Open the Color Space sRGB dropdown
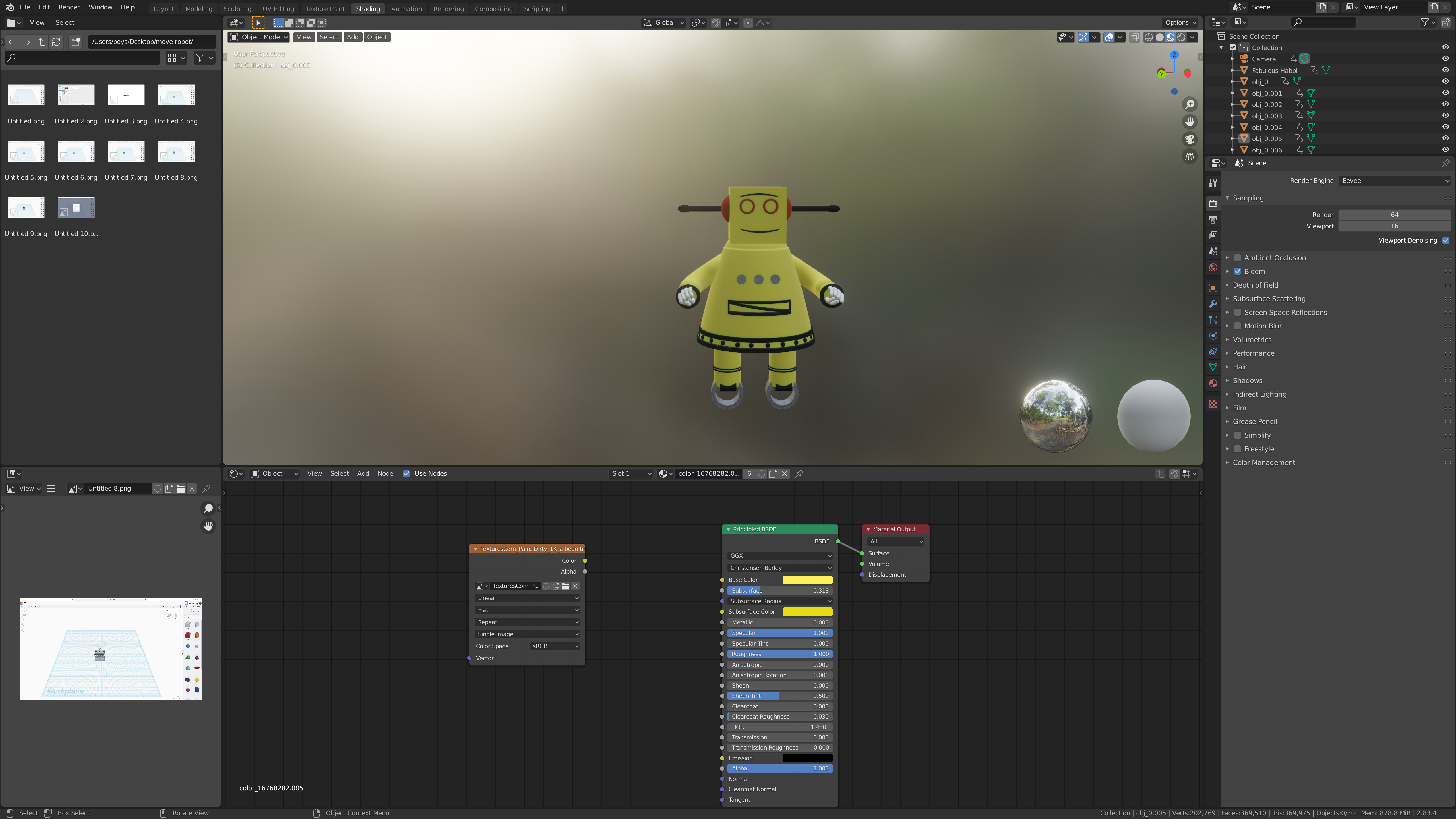 click(x=555, y=646)
